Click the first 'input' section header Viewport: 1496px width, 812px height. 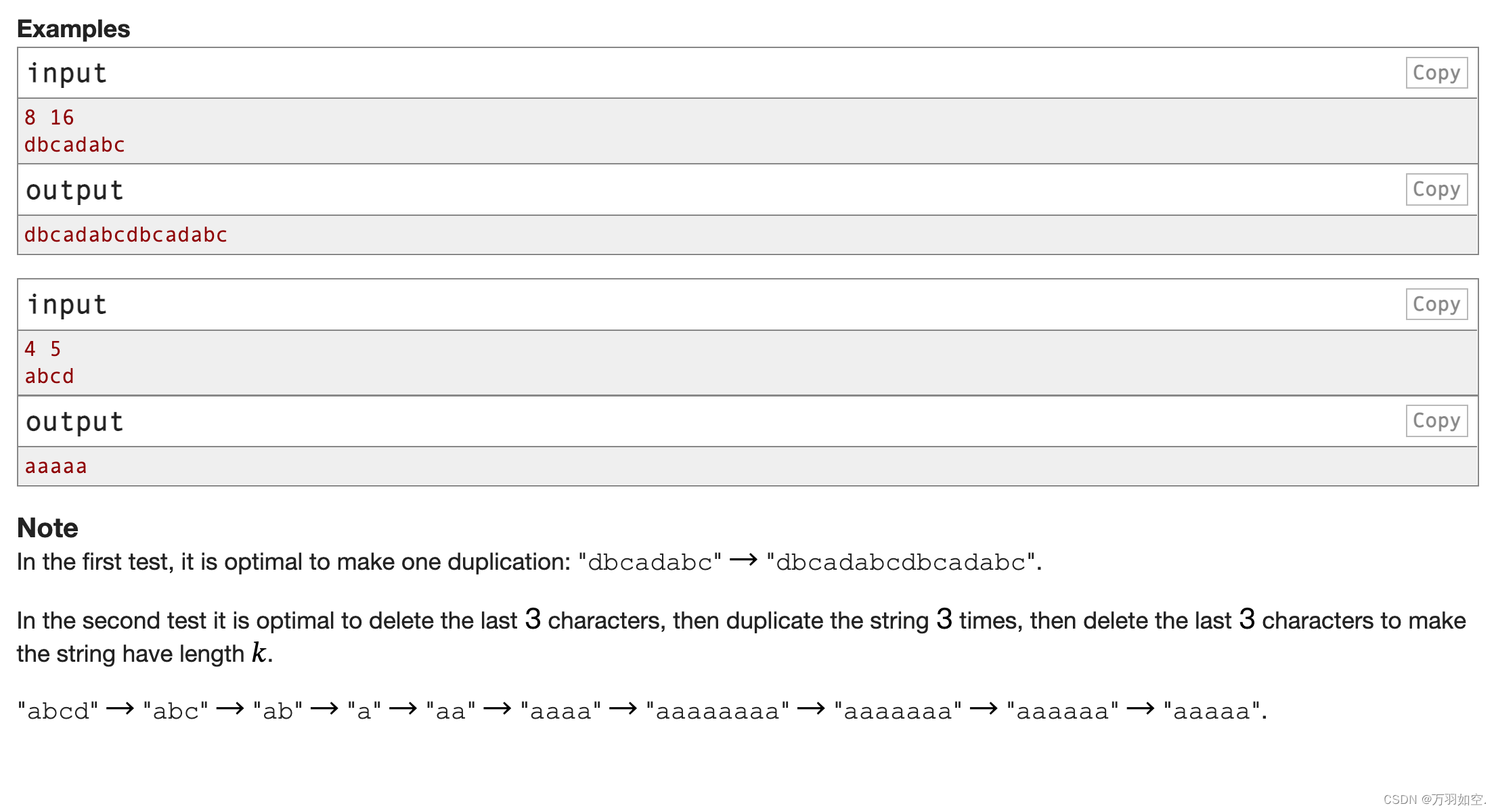point(67,73)
